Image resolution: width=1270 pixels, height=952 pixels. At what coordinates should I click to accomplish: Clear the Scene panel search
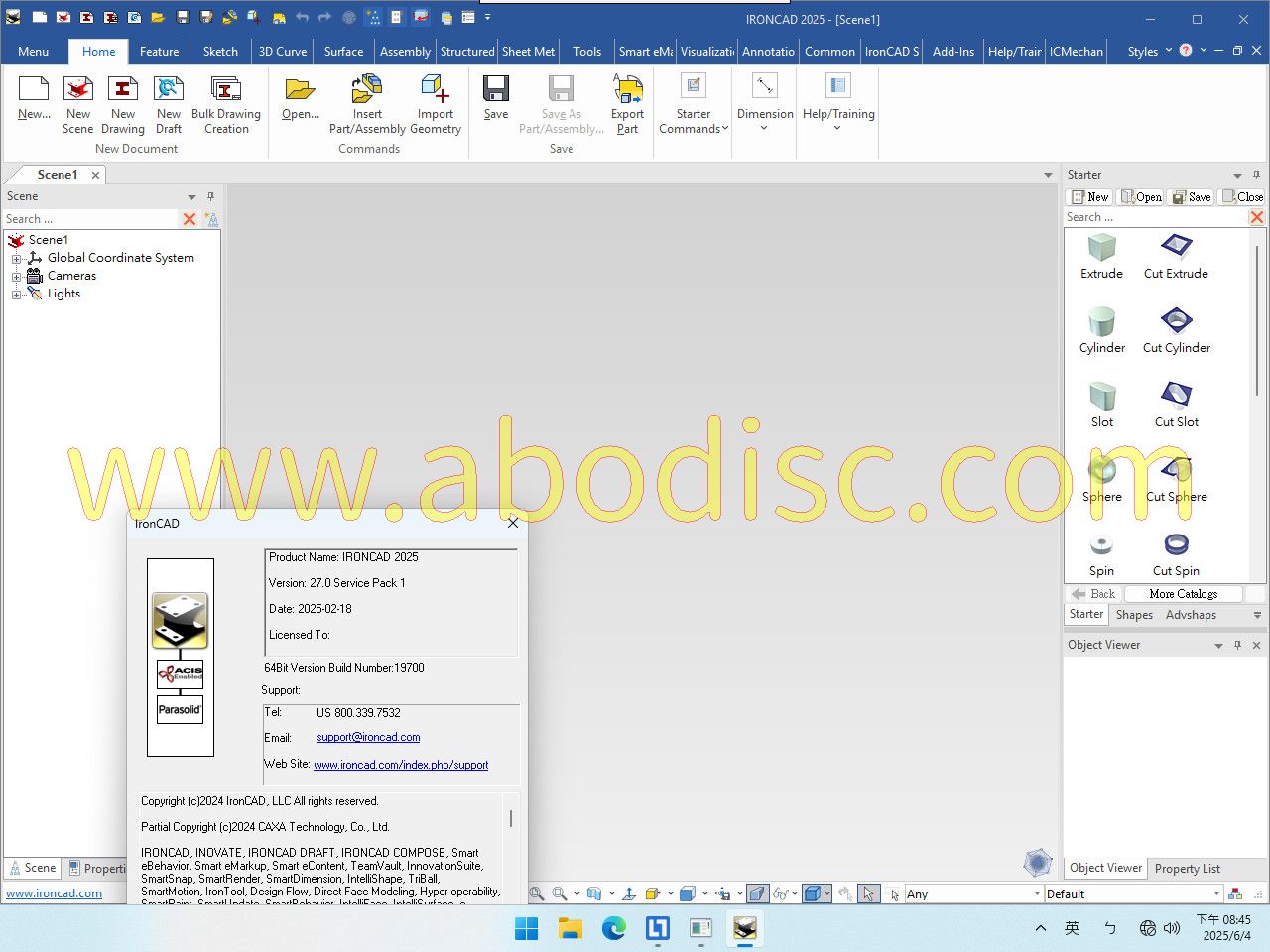[190, 219]
